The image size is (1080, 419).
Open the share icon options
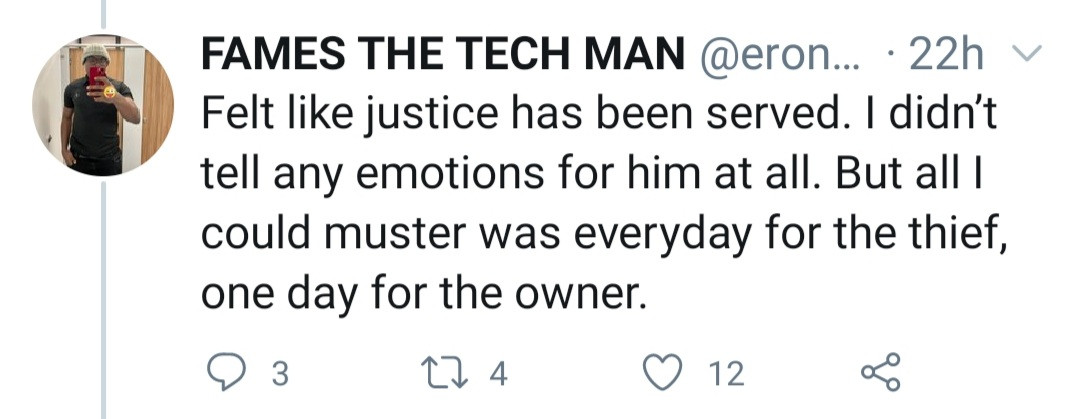point(881,373)
